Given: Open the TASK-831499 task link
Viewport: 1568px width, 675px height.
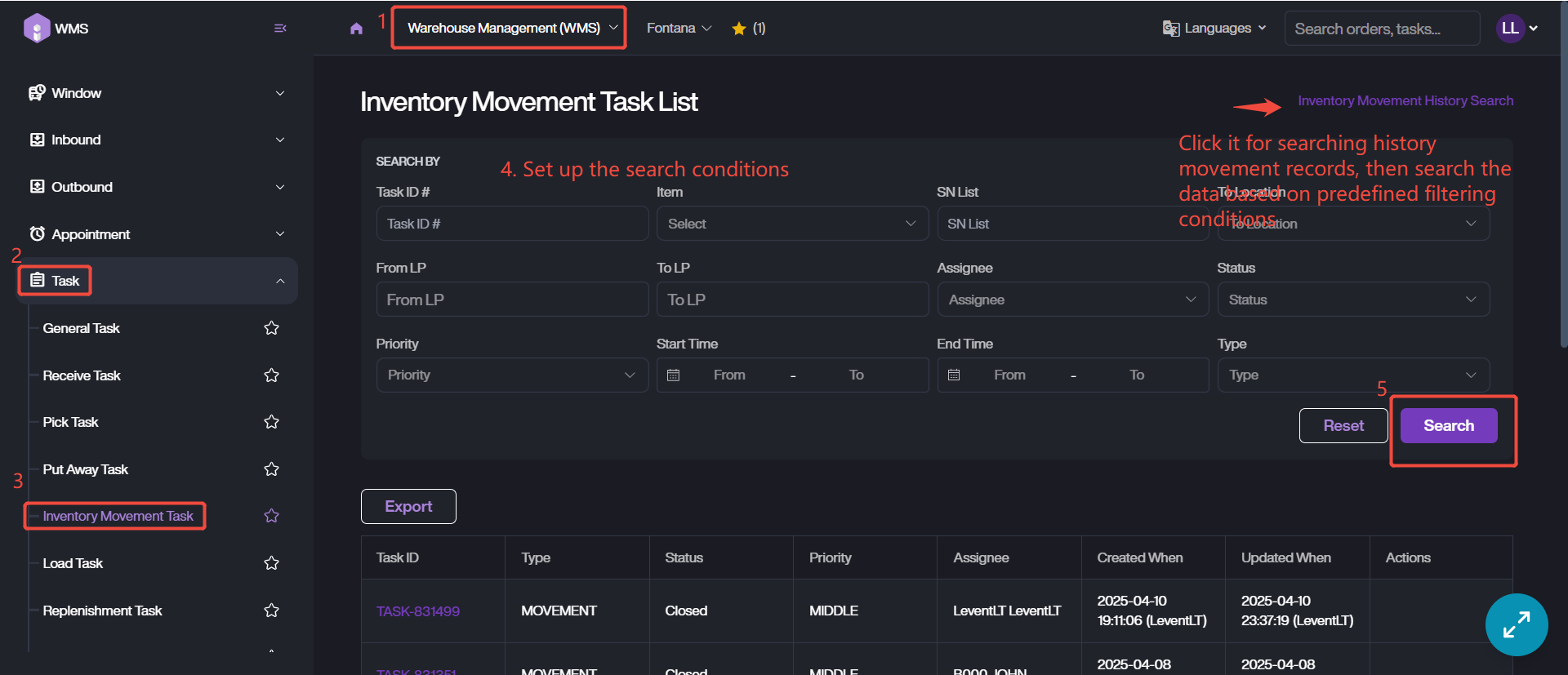Looking at the screenshot, I should tap(418, 611).
